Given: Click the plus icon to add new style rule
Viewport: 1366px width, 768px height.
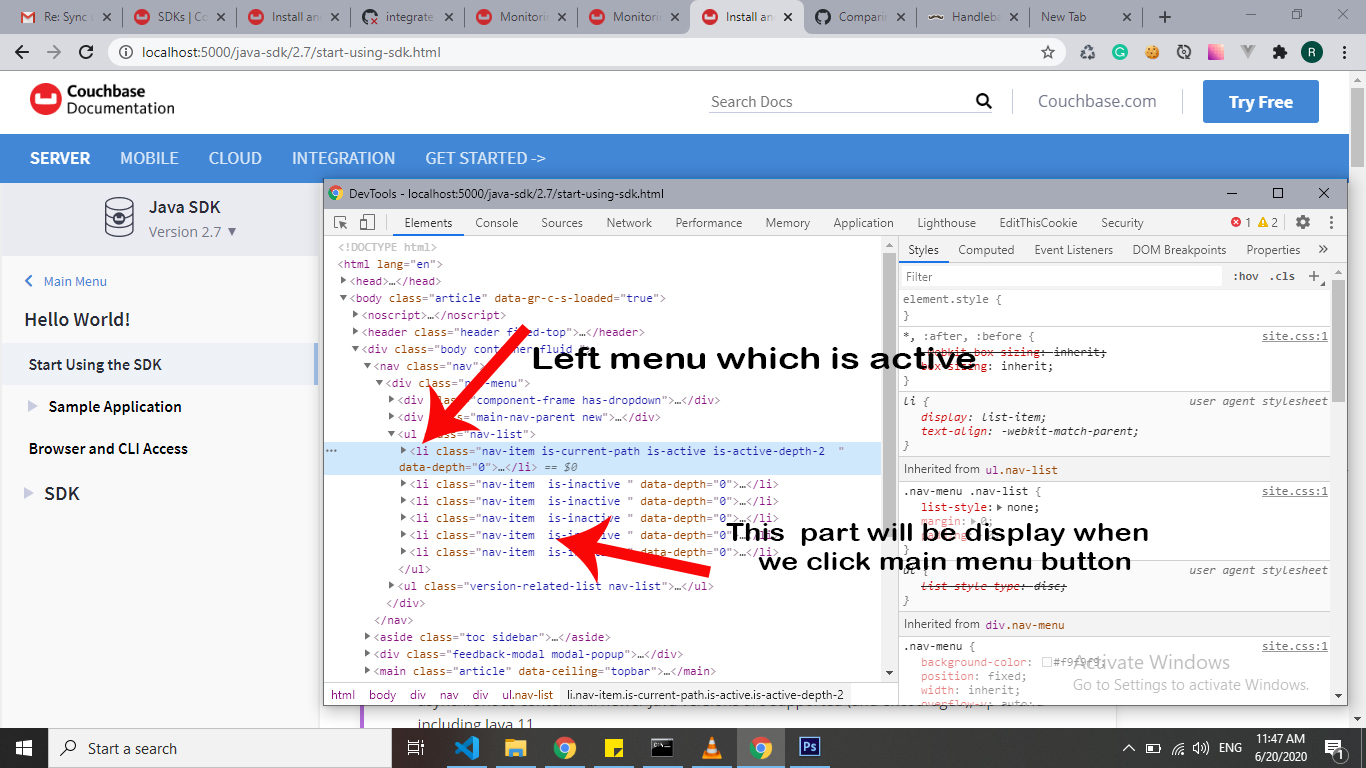Looking at the screenshot, I should coord(1314,277).
